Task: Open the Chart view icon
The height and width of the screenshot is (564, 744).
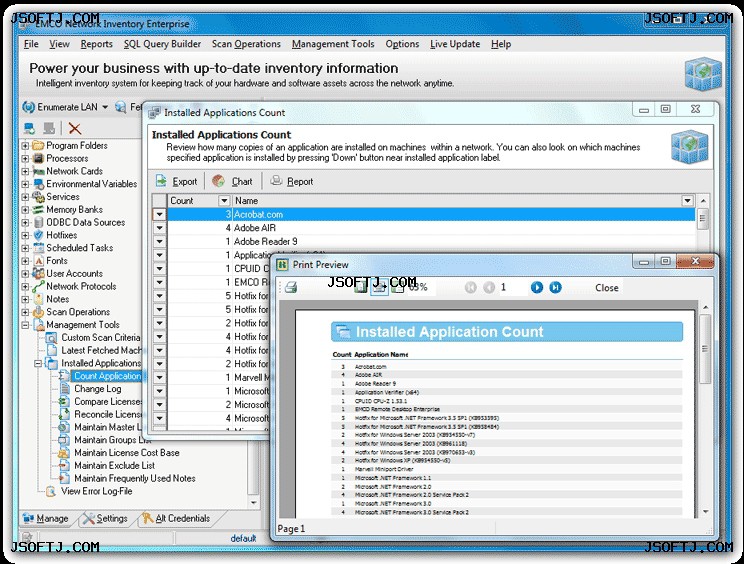Action: tap(219, 181)
